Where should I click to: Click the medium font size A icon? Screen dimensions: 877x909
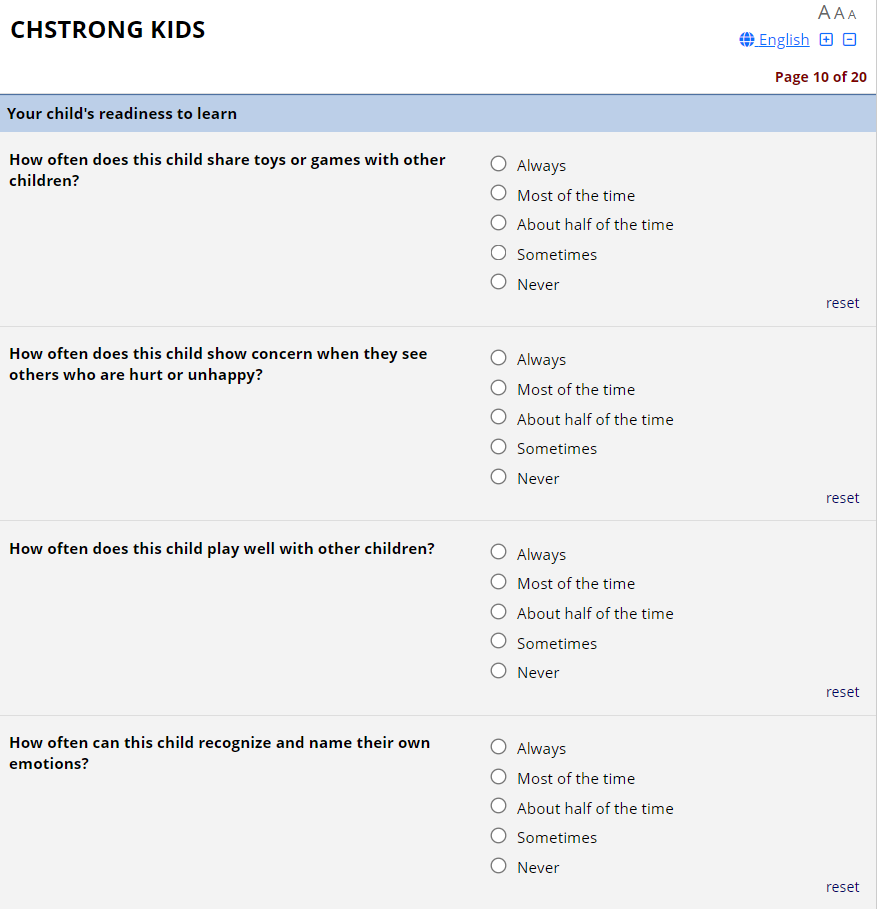[839, 13]
